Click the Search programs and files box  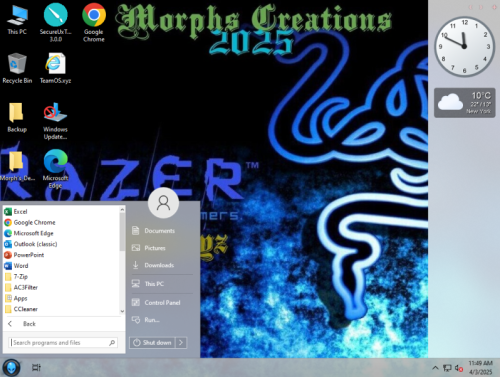coord(63,342)
